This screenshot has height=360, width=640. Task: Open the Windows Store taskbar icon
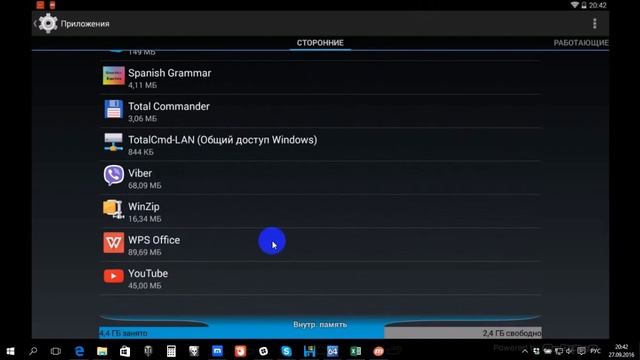[x=125, y=351]
